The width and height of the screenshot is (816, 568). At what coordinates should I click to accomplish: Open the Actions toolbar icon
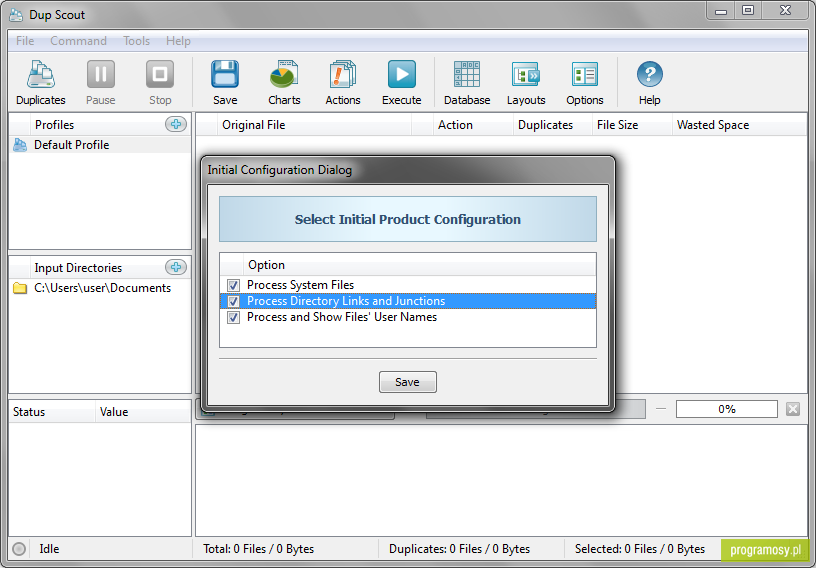click(x=343, y=74)
